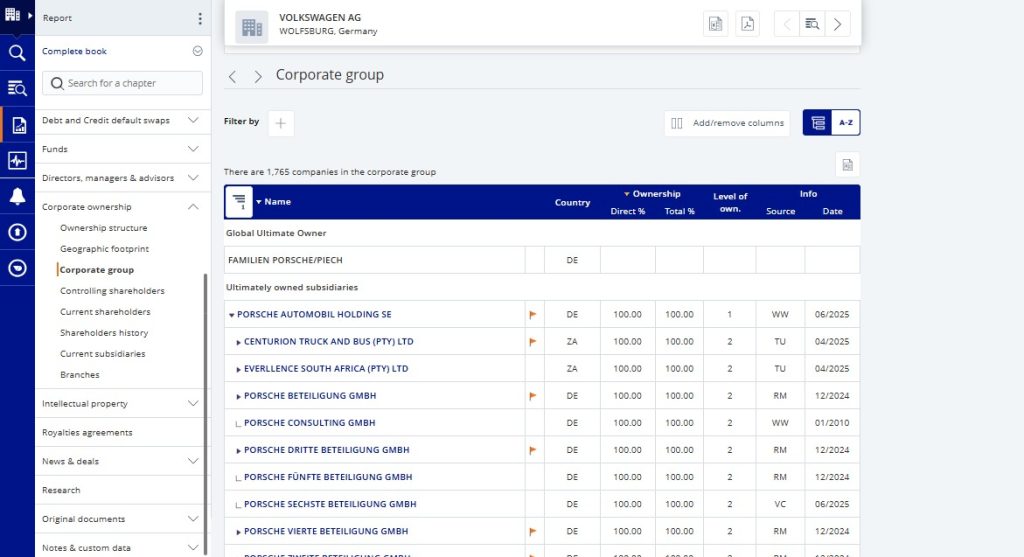Go to next company arrow in header

coord(837,24)
